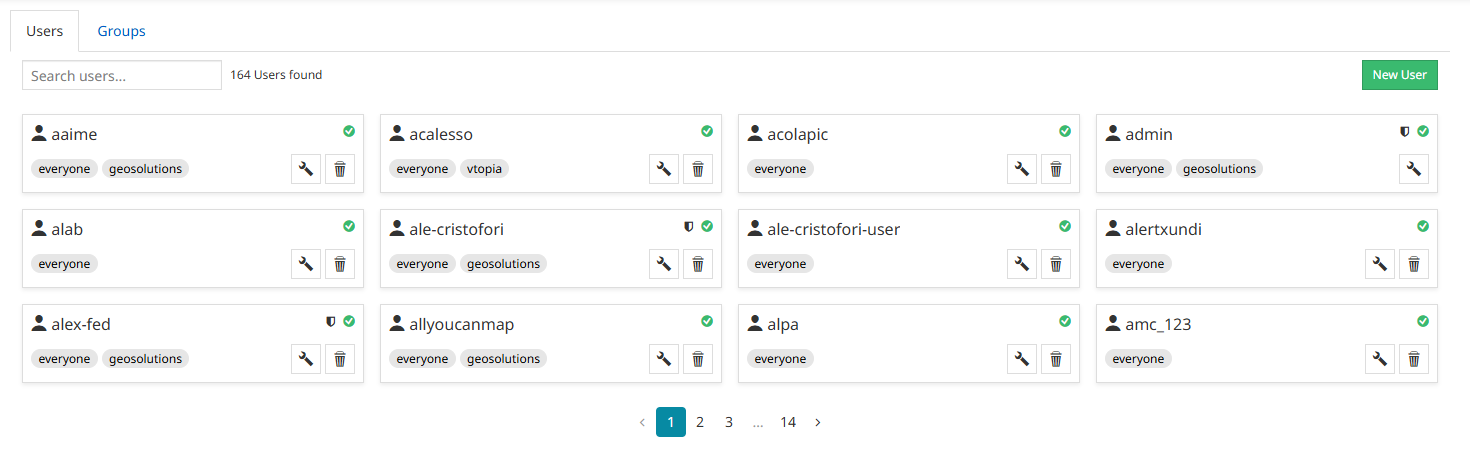Click the enabled status icon for aaime
This screenshot has height=468, width=1470.
point(349,131)
